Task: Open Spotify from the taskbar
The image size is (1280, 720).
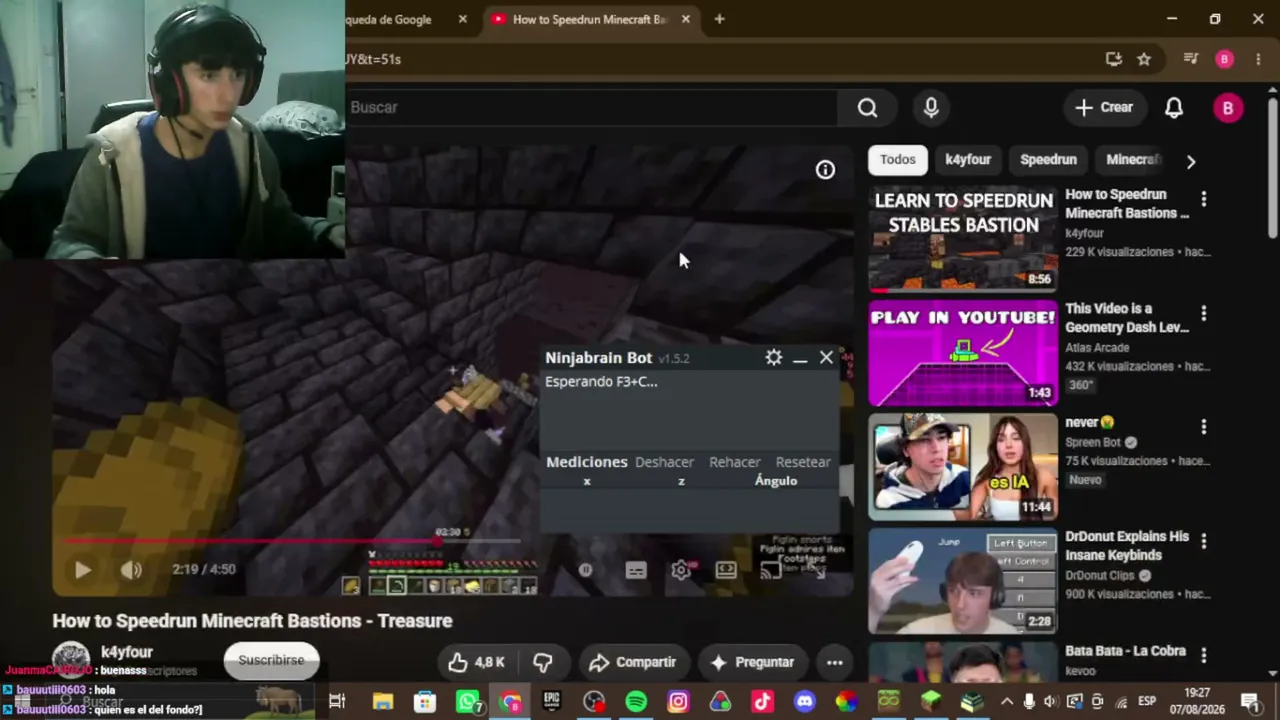Action: click(x=636, y=702)
